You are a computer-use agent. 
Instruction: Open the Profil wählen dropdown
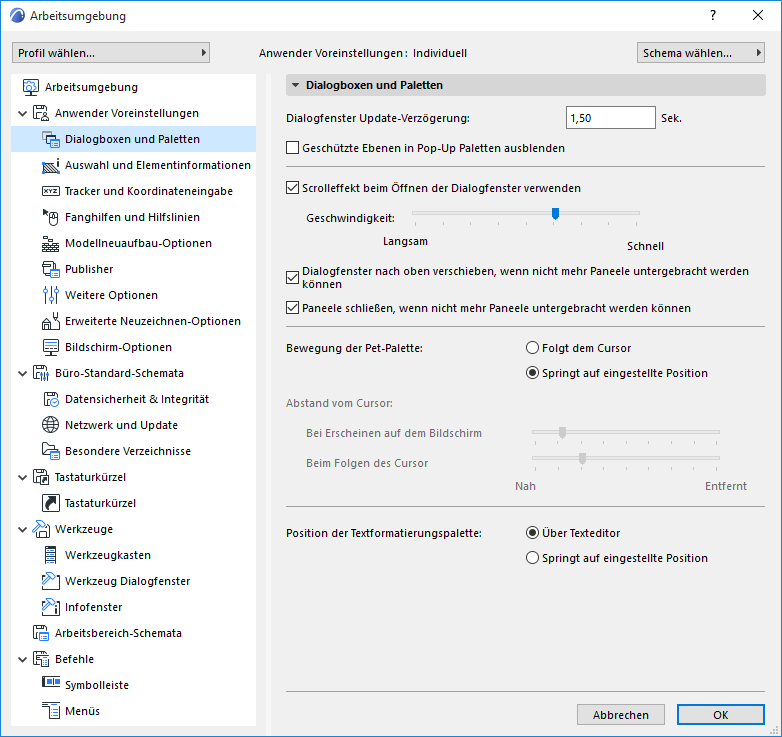coord(111,53)
